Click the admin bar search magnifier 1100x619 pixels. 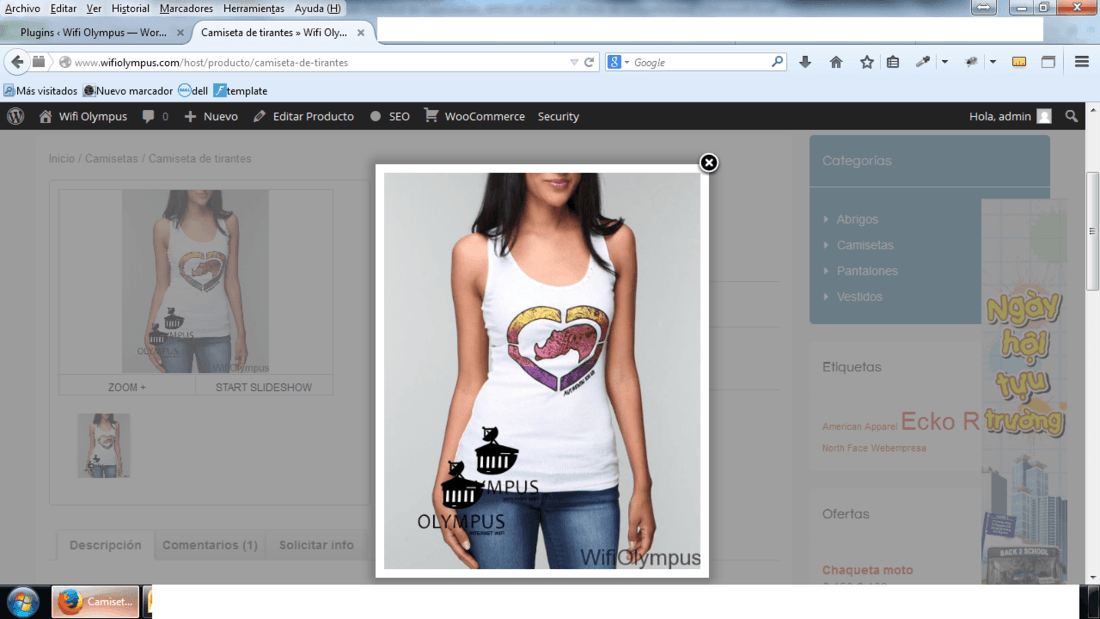click(x=1071, y=117)
